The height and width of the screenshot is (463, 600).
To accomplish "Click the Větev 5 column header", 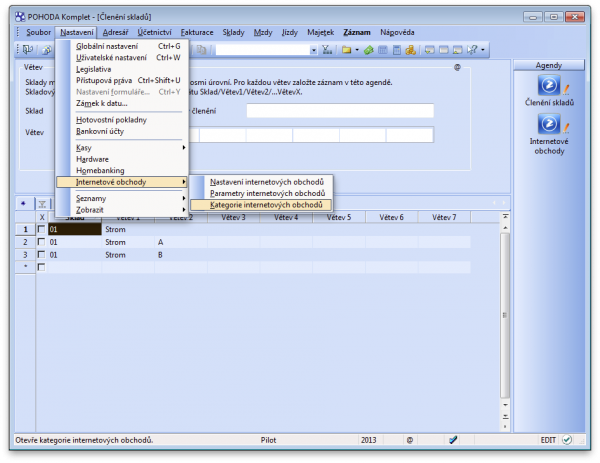I will 339,217.
